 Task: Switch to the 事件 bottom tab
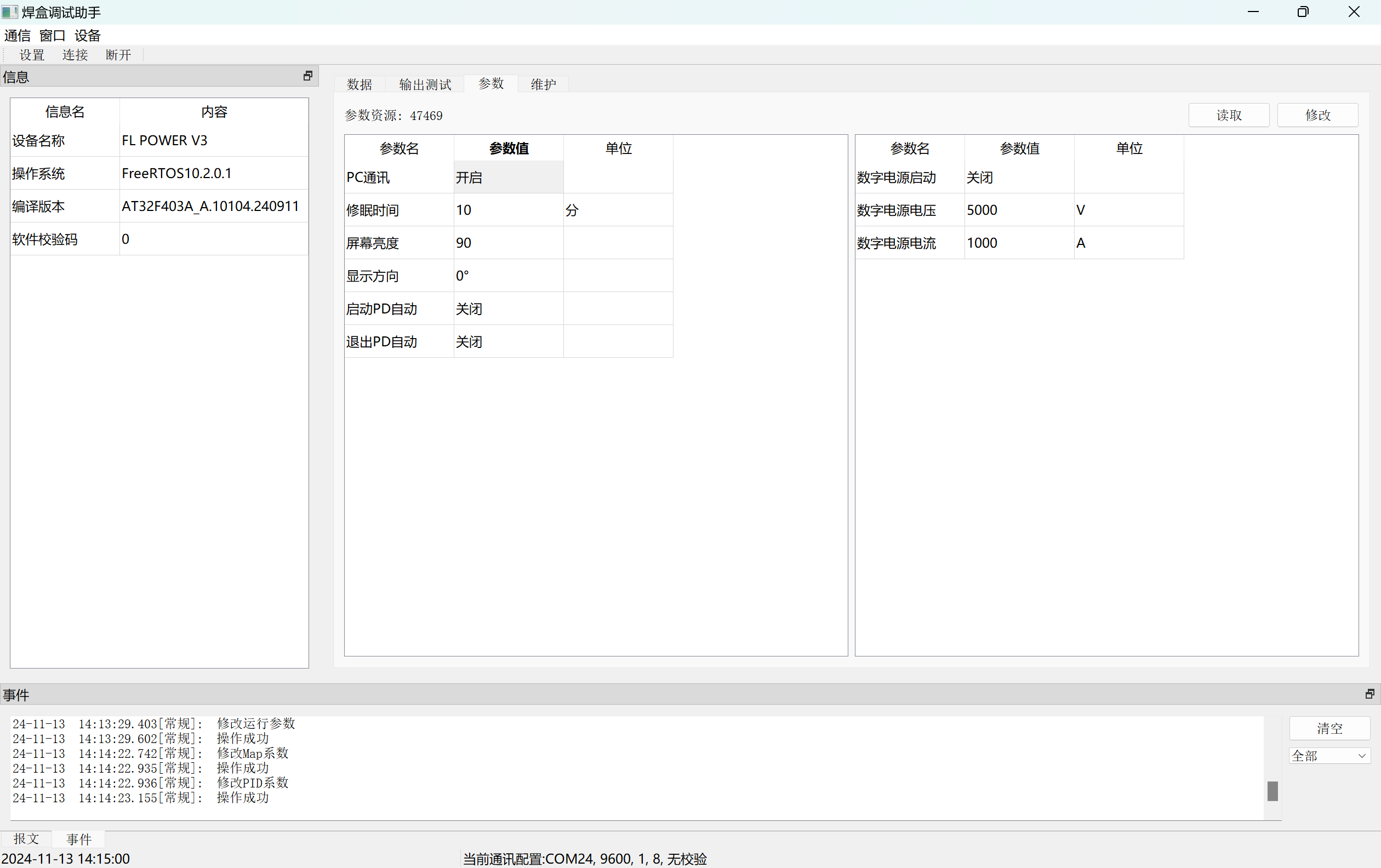[79, 840]
